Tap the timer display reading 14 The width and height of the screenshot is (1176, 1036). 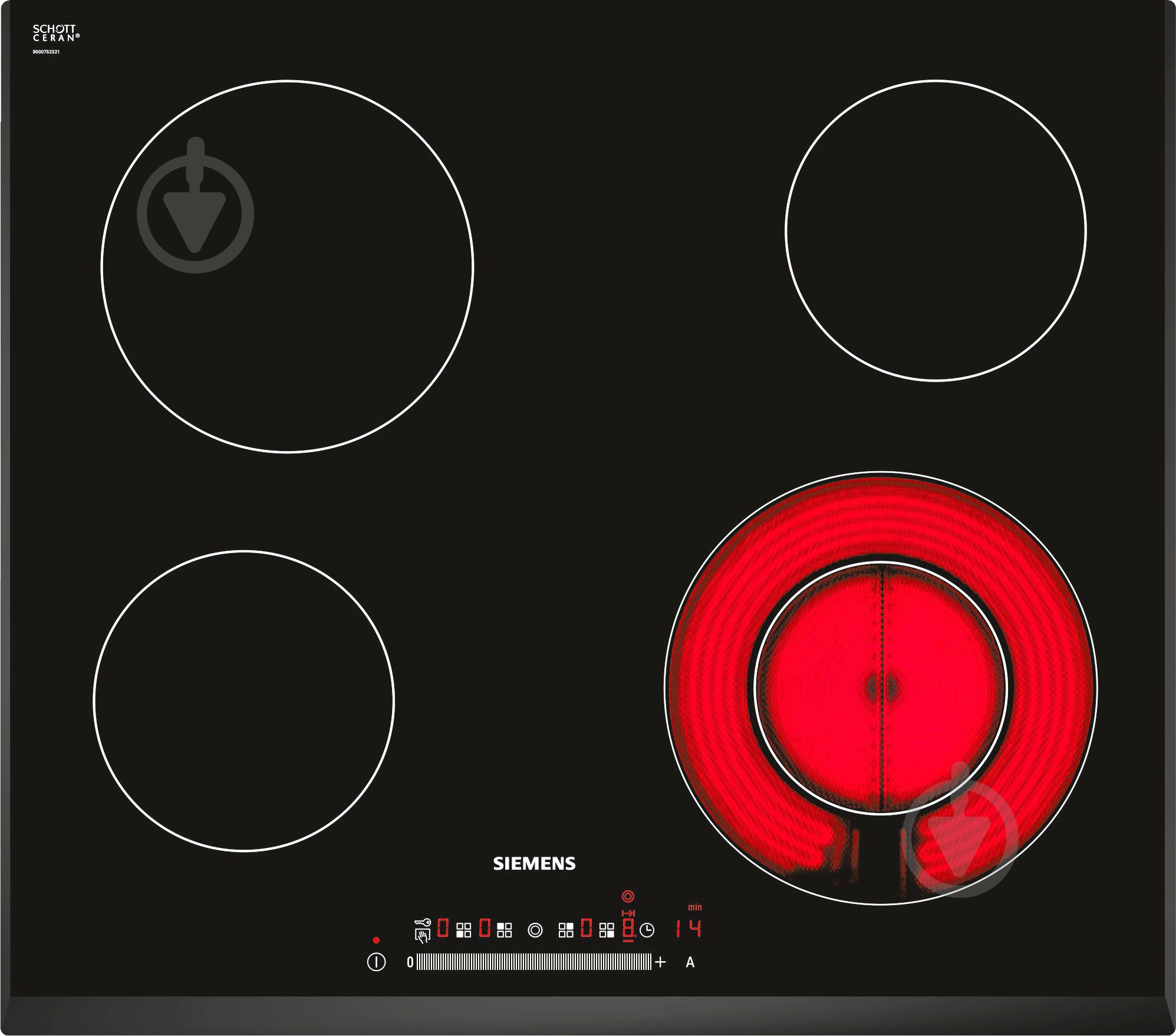coord(689,929)
